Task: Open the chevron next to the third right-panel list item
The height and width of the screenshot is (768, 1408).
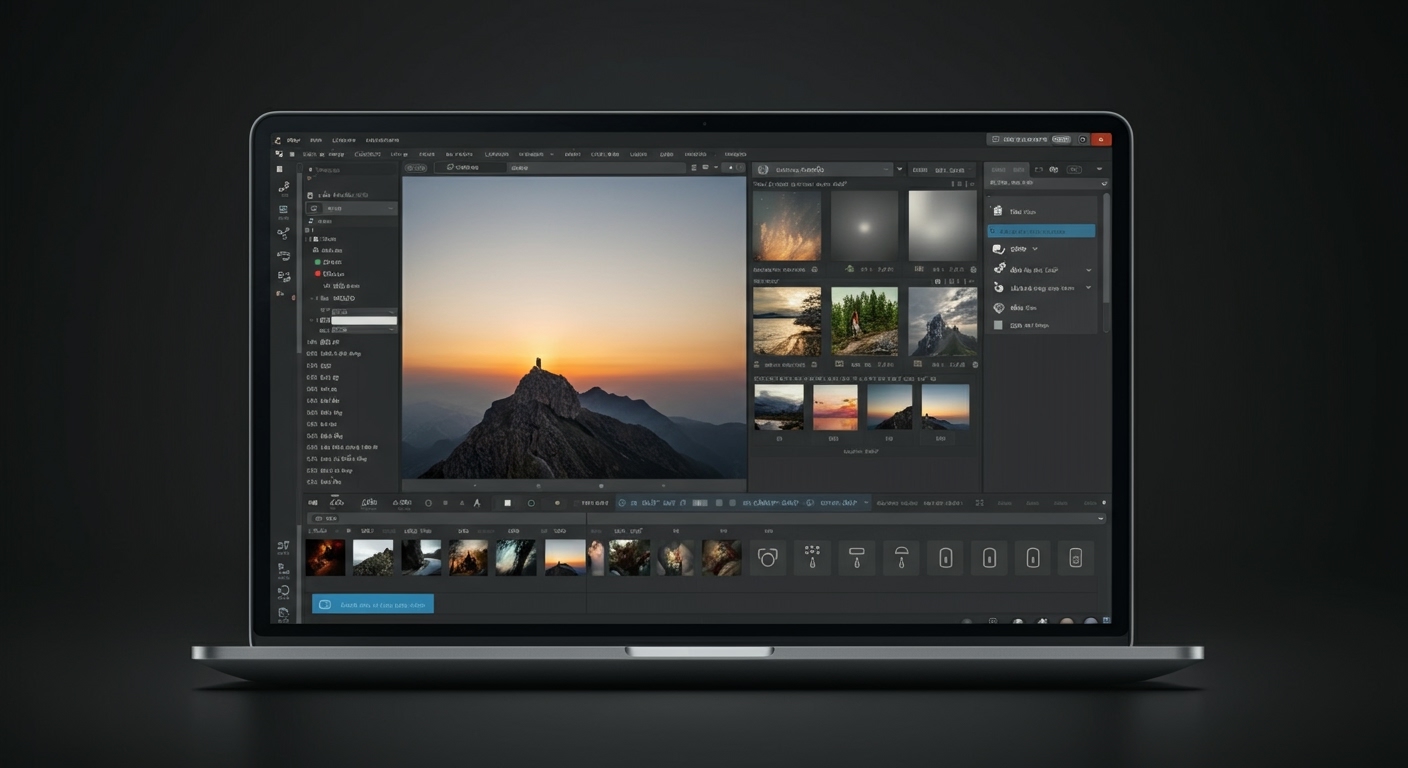Action: coord(1035,249)
